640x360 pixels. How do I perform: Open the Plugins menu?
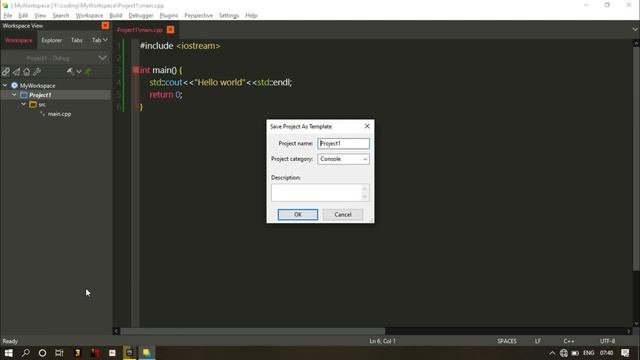(169, 16)
